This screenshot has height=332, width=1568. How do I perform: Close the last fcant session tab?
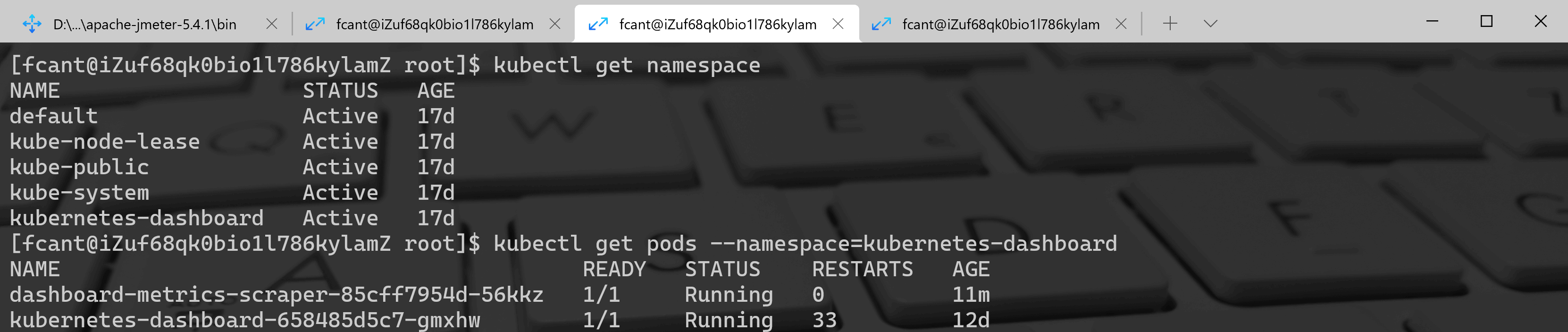(x=1121, y=24)
